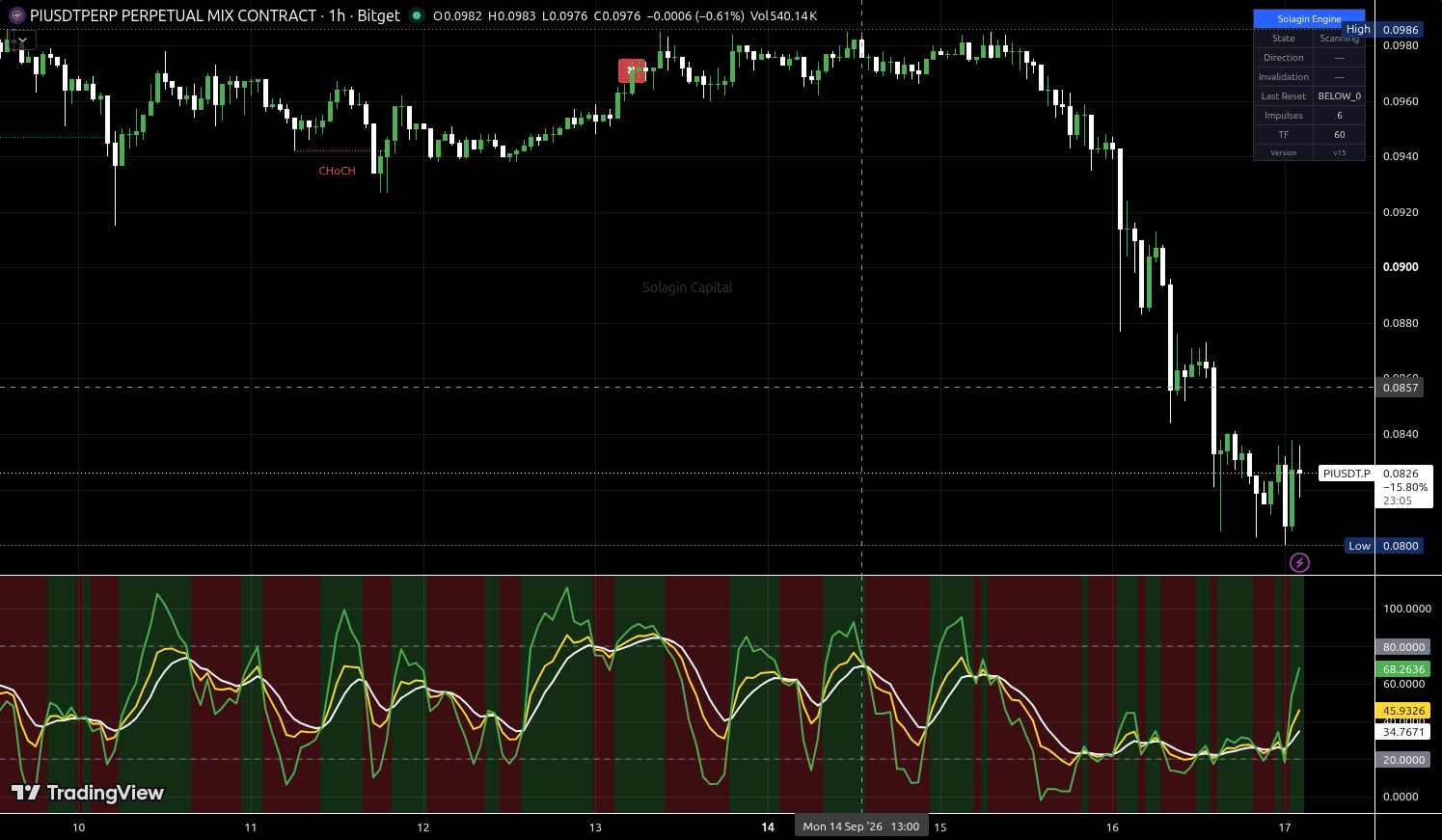Viewport: 1442px width, 840px height.
Task: Click the High 0.0986 price label
Action: 1383,30
